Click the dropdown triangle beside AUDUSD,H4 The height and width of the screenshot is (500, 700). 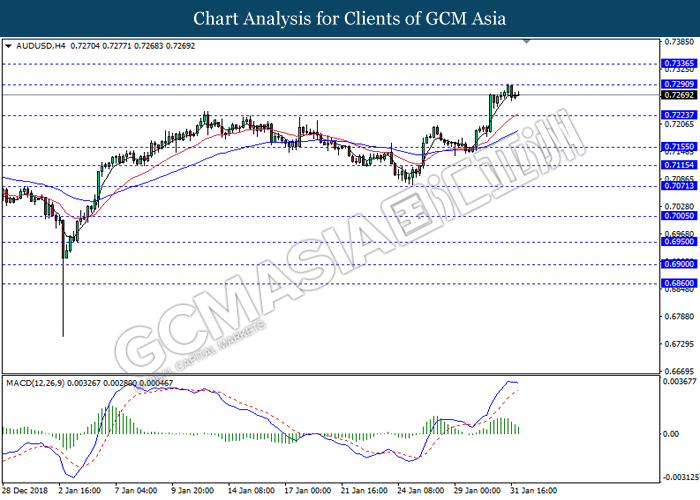coord(8,46)
